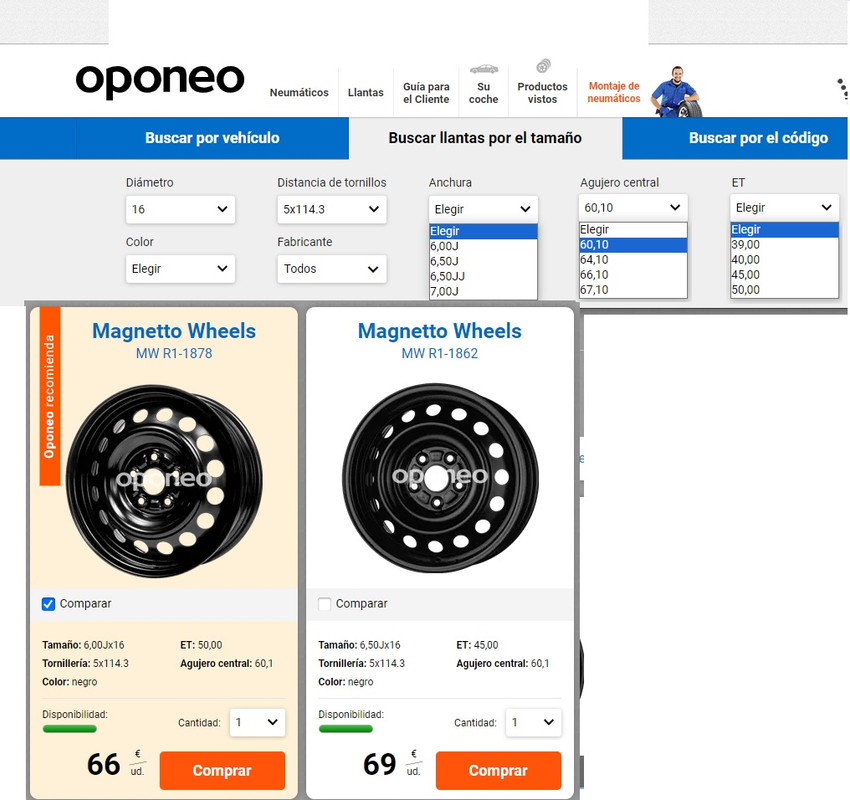Viewport: 850px width, 800px height.
Task: Select 7,00J in Anchura list
Action: 483,292
